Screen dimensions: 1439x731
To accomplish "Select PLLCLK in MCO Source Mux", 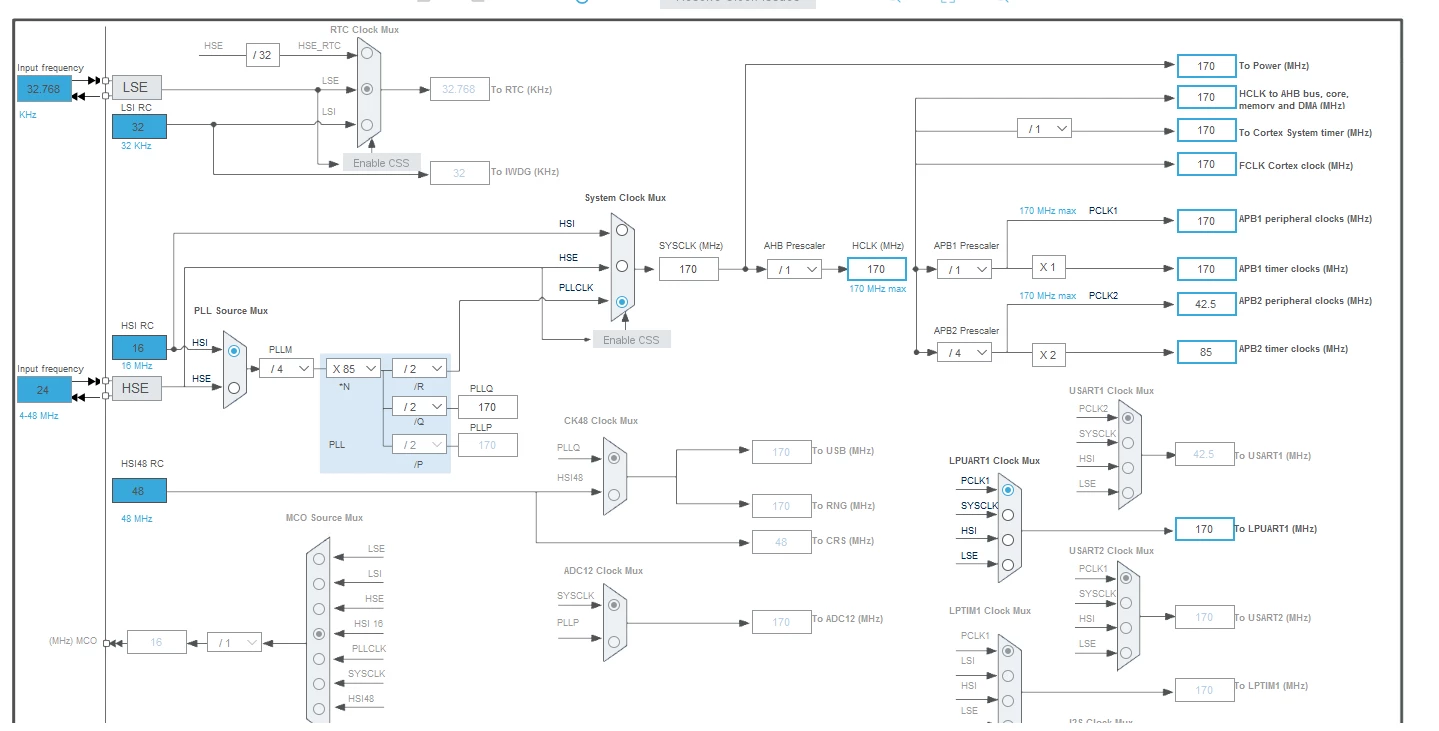I will pyautogui.click(x=319, y=659).
